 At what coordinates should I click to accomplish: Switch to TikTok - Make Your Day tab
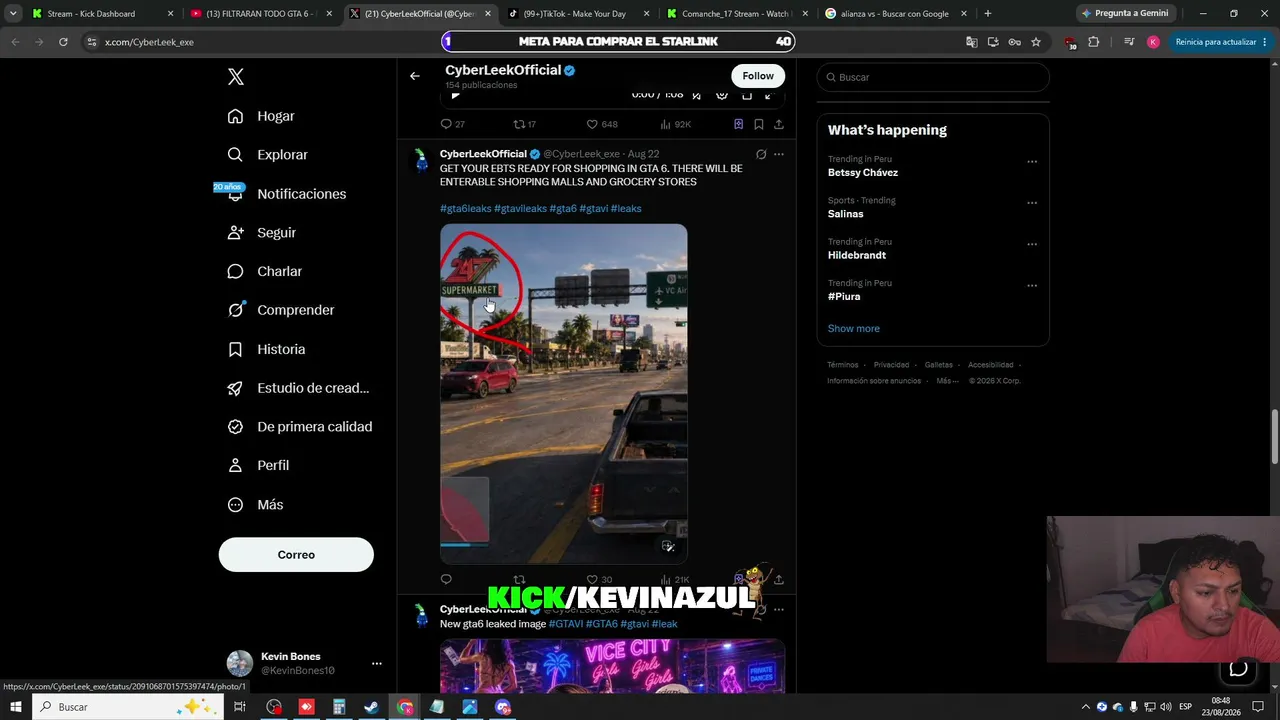pos(577,14)
